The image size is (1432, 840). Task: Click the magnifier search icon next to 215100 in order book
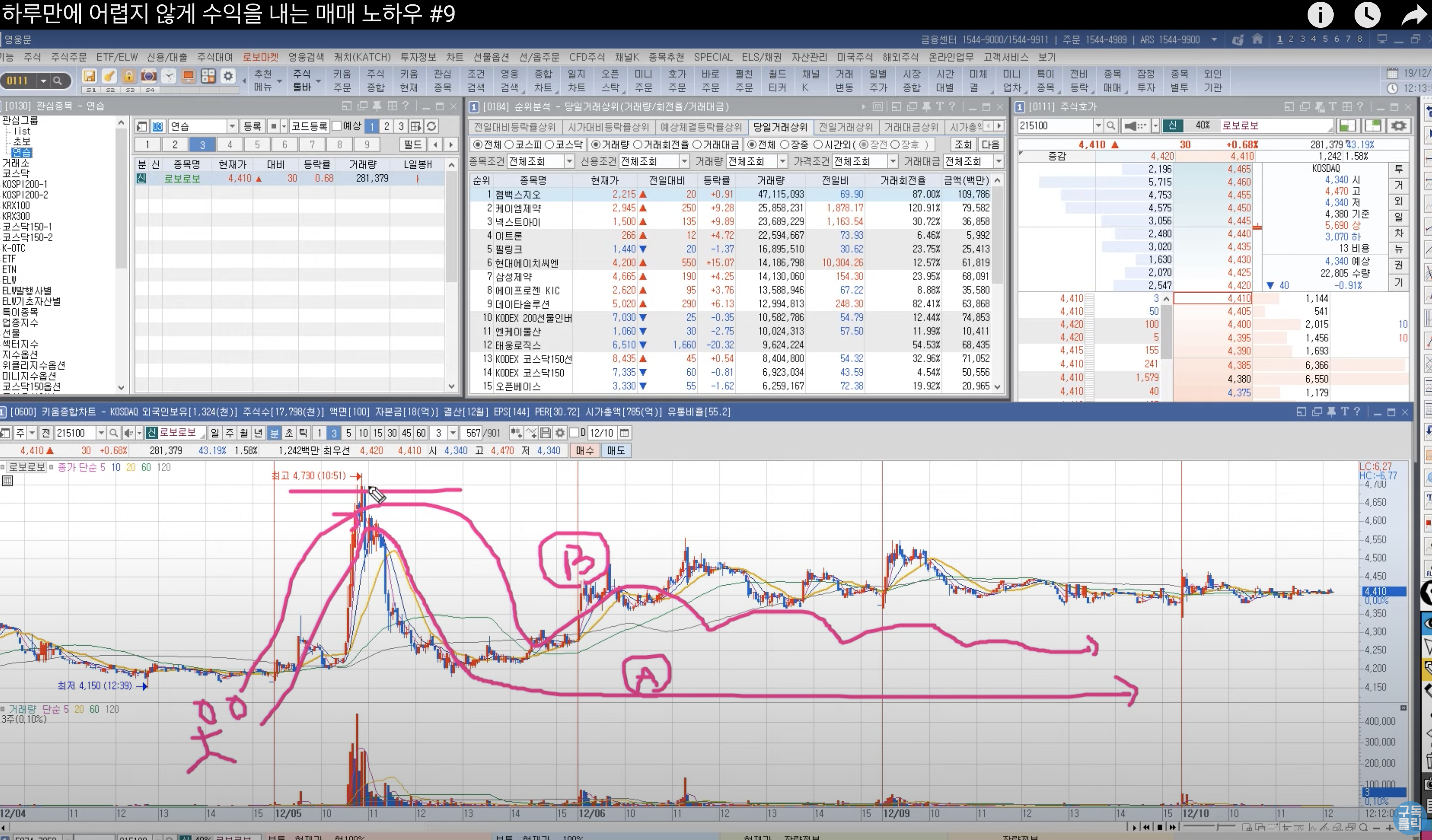point(1111,126)
